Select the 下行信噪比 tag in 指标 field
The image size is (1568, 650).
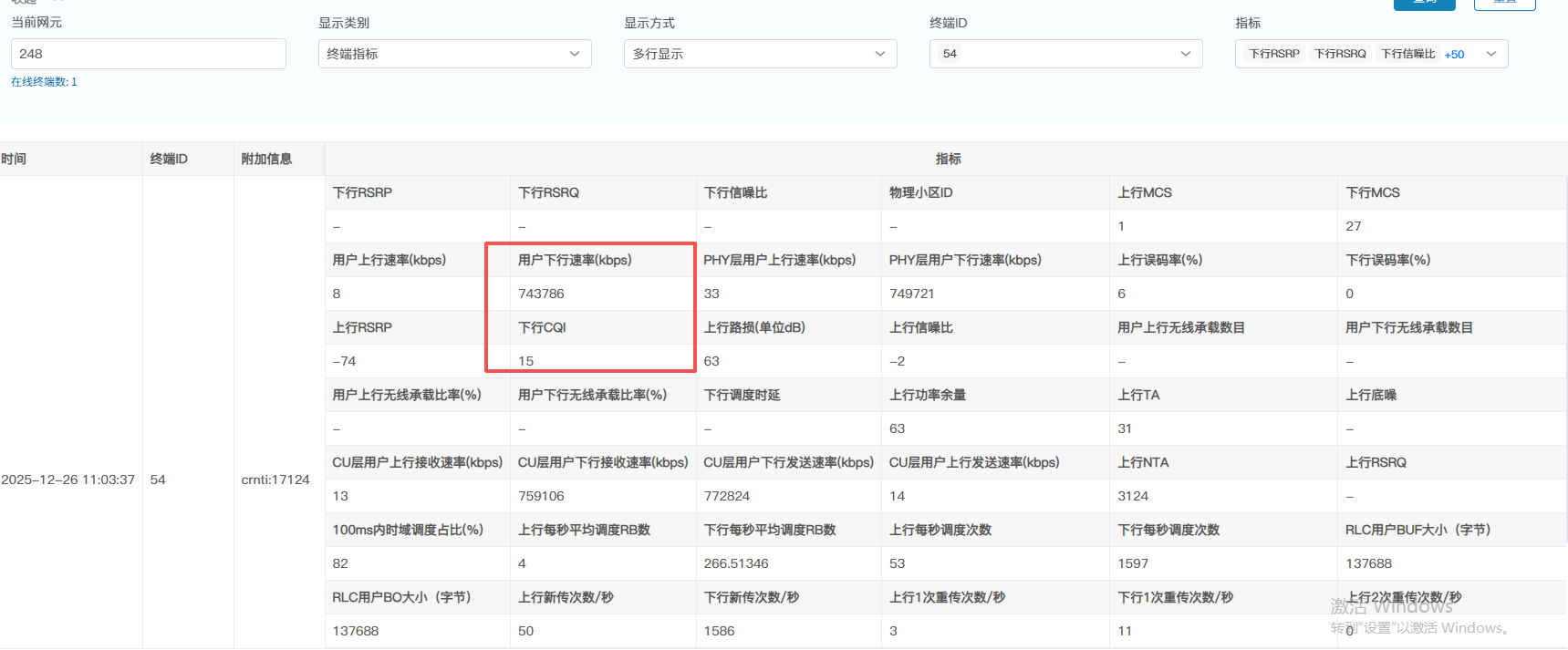pos(1407,54)
